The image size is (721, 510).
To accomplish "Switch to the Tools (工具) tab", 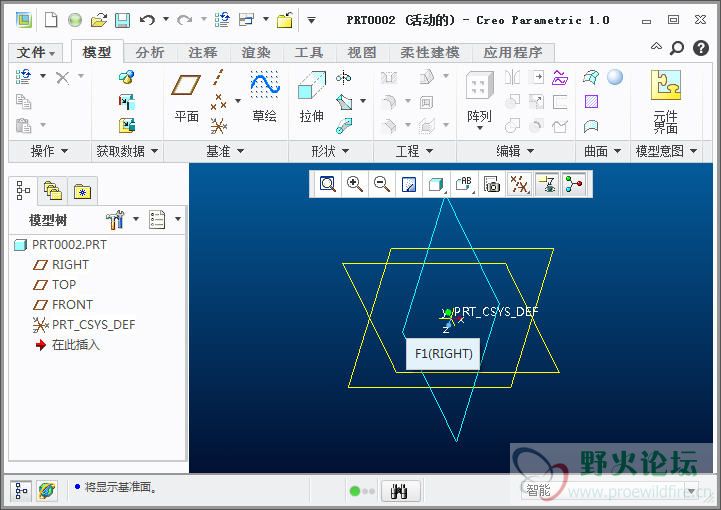I will point(309,52).
